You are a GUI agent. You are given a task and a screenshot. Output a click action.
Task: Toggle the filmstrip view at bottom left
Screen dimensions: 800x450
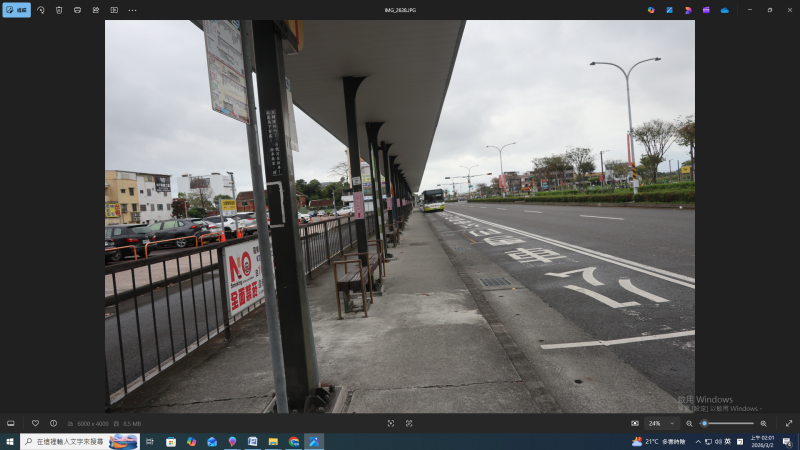pos(11,423)
